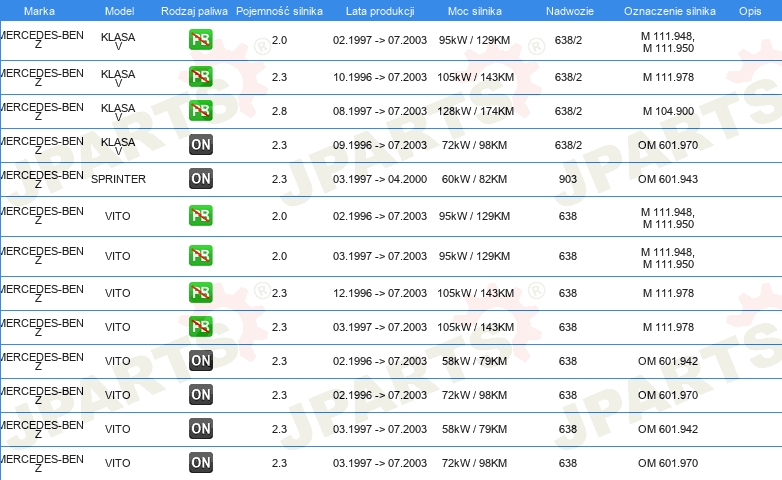Click the Nadwozie column header
The image size is (782, 480).
(x=570, y=11)
